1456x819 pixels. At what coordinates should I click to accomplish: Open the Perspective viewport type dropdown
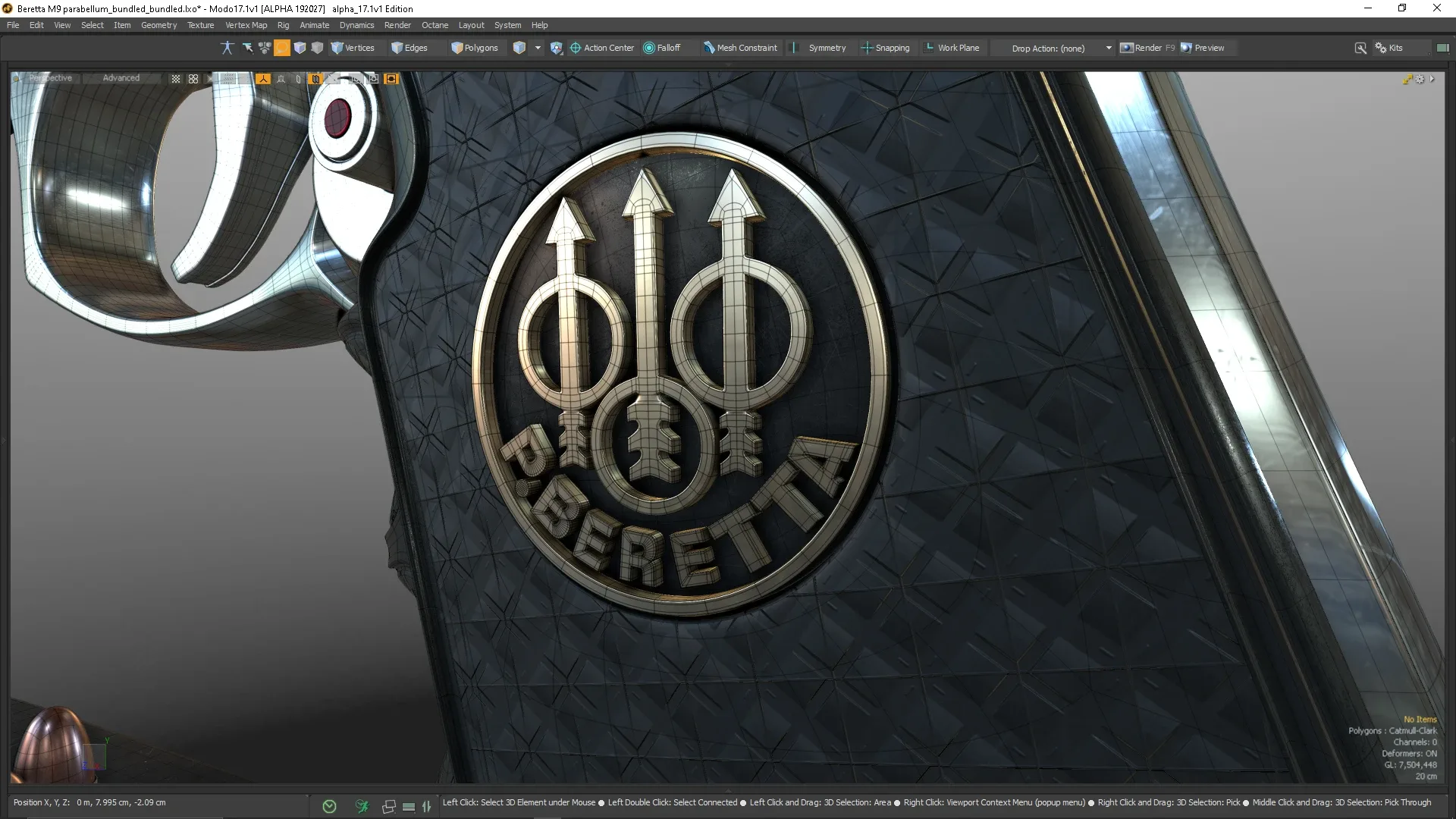point(51,78)
